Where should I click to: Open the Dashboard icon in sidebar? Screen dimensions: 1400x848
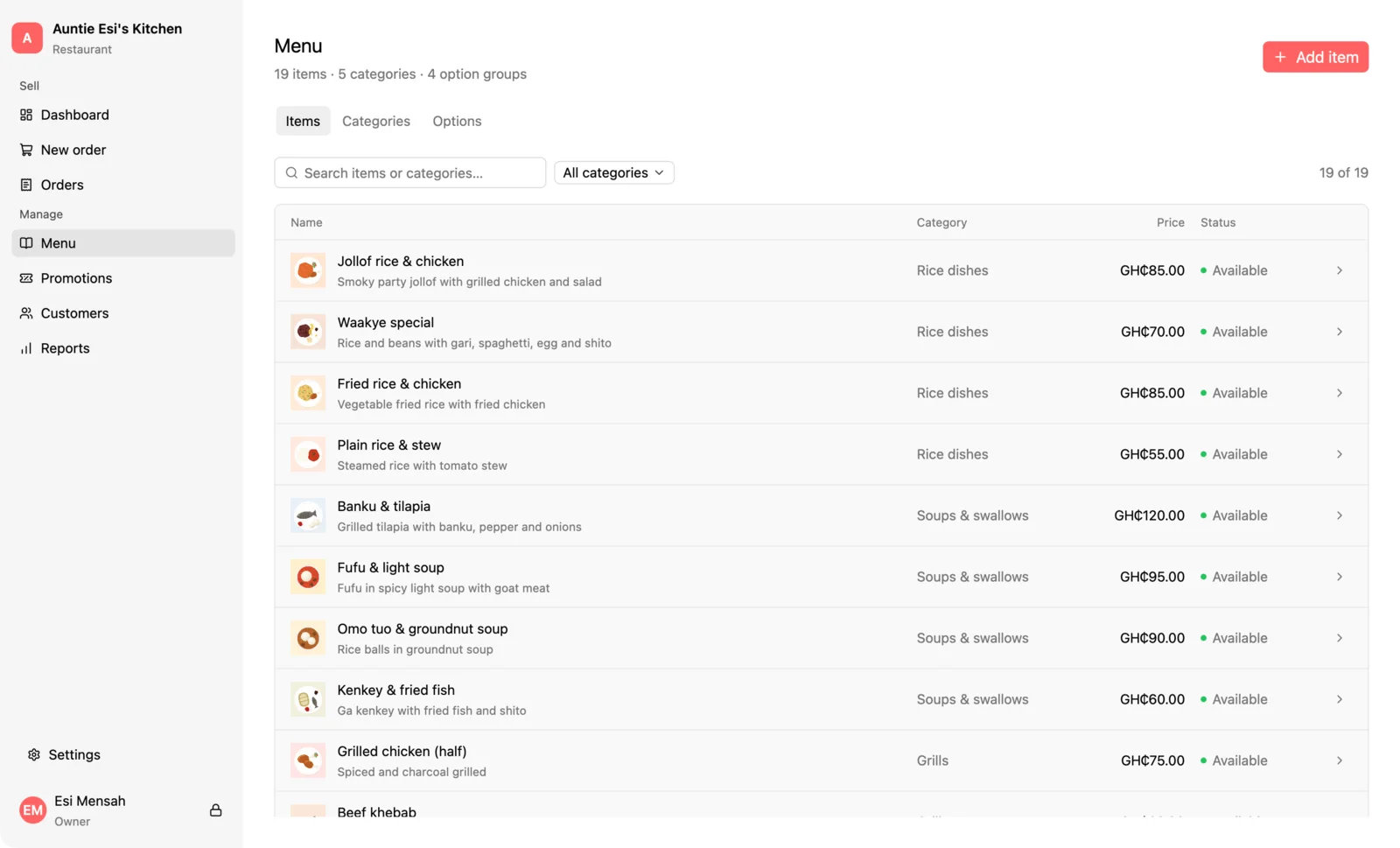26,115
